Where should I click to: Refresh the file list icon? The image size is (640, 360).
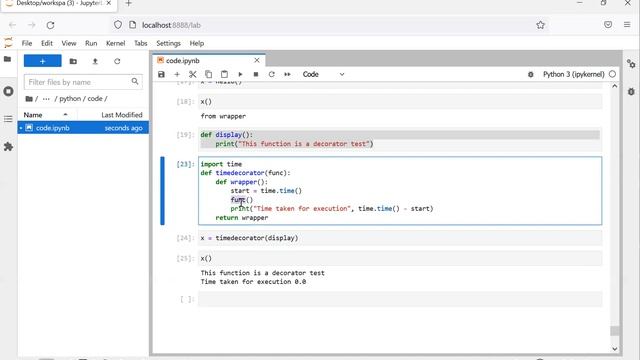(117, 61)
